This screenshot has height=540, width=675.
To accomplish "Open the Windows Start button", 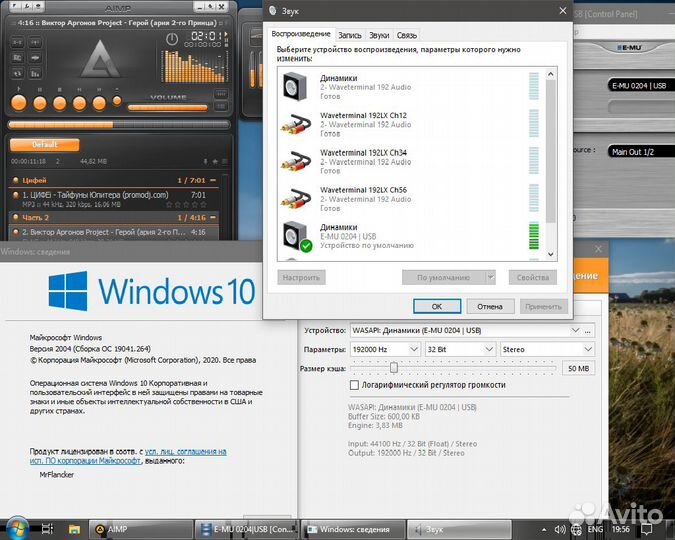I will [x=16, y=529].
